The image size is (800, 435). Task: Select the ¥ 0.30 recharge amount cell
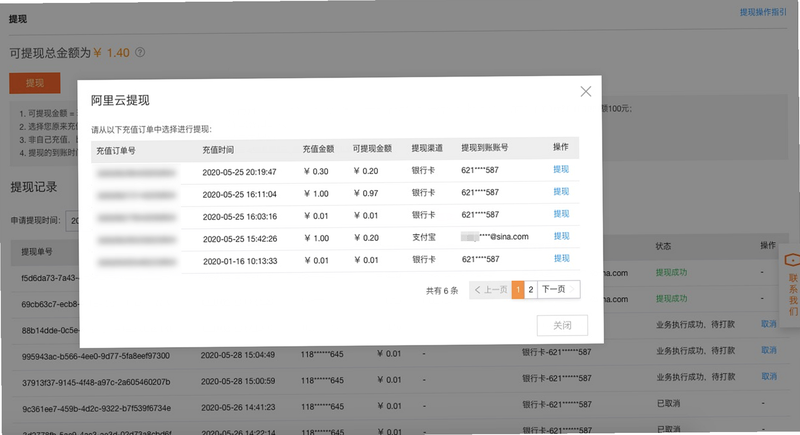pos(316,171)
